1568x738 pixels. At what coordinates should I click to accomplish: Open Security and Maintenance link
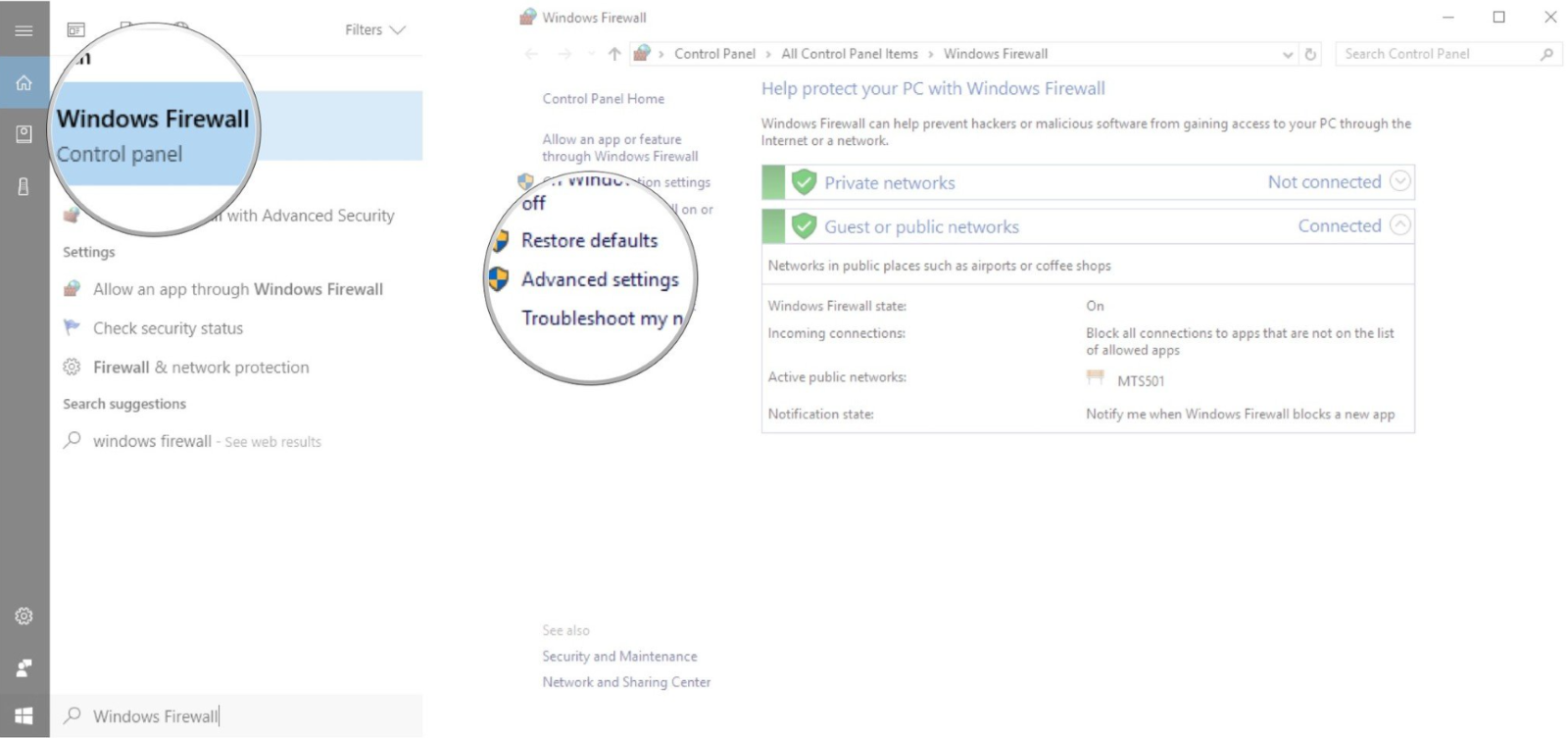619,657
